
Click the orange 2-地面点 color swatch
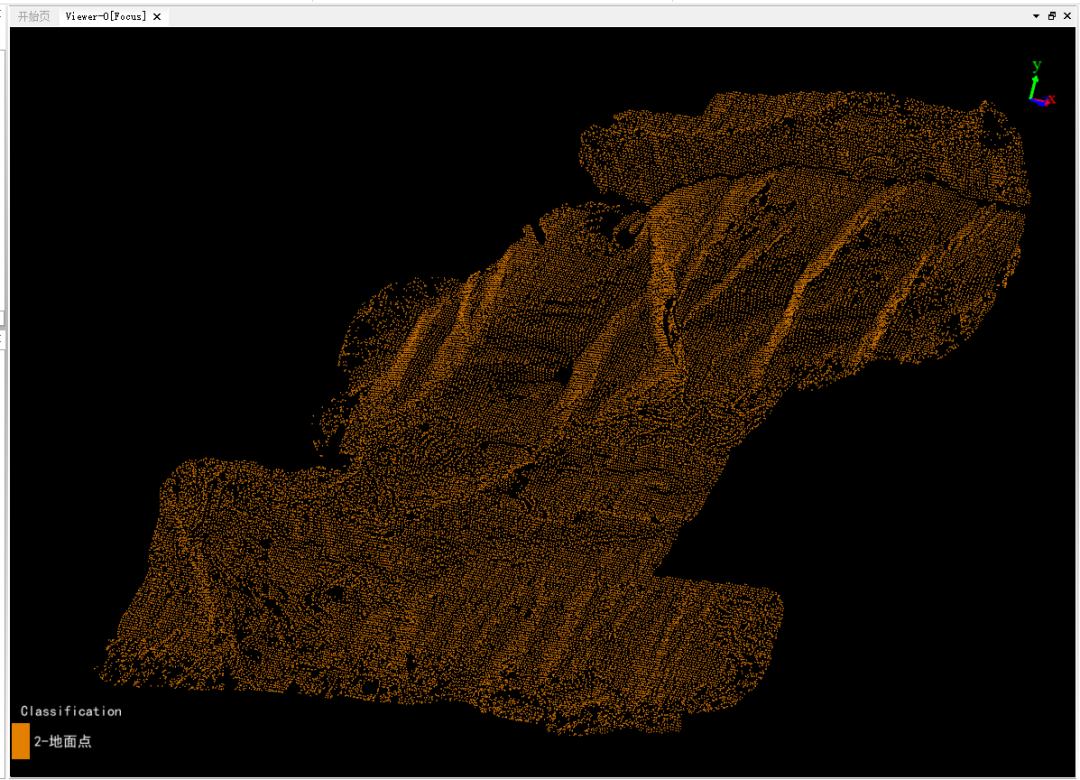(x=21, y=741)
